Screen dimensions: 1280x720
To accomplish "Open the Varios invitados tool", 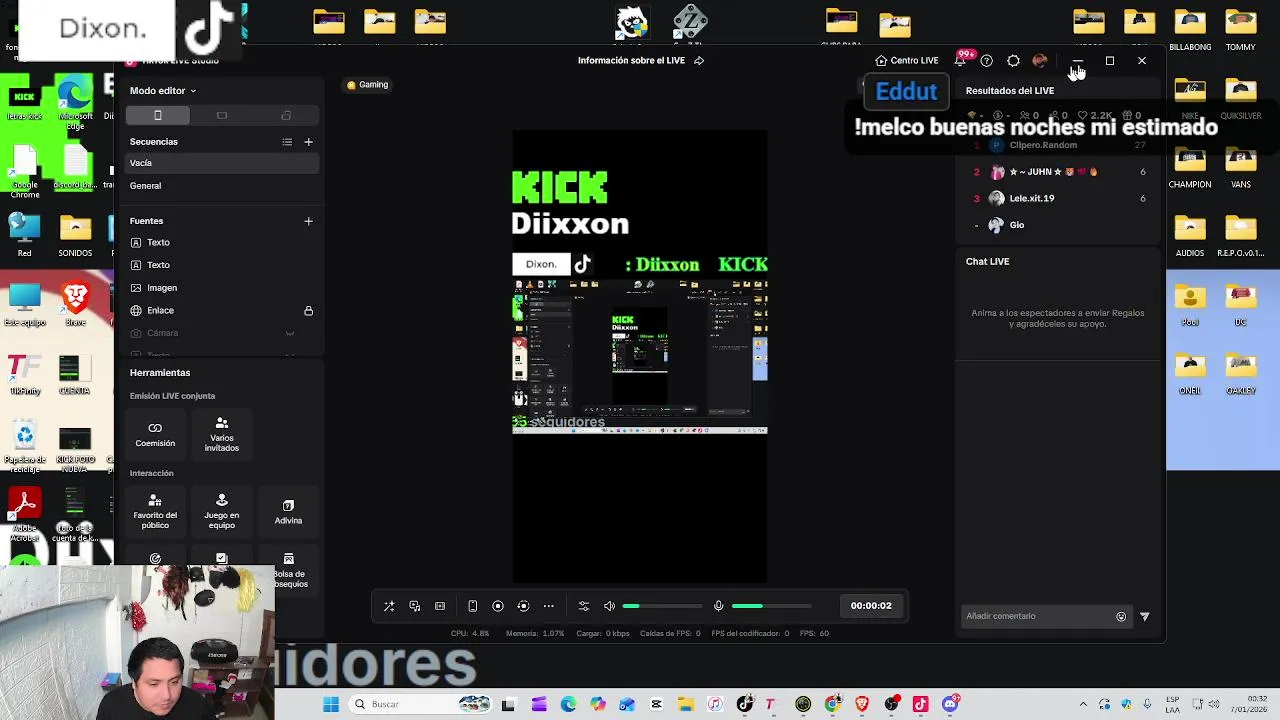I will (222, 434).
